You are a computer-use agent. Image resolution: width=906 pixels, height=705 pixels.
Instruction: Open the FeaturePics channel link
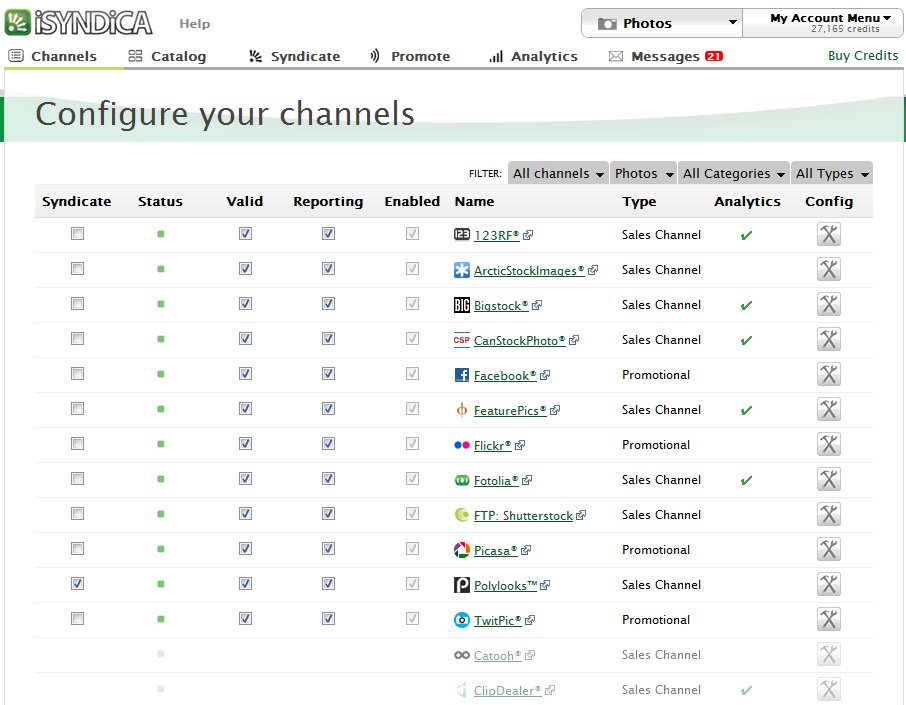510,410
